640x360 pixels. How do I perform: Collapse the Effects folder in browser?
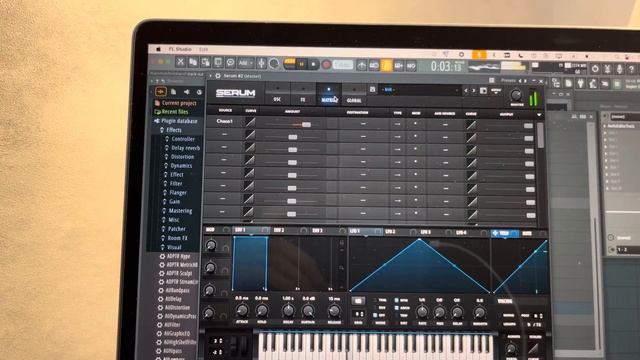click(x=171, y=130)
